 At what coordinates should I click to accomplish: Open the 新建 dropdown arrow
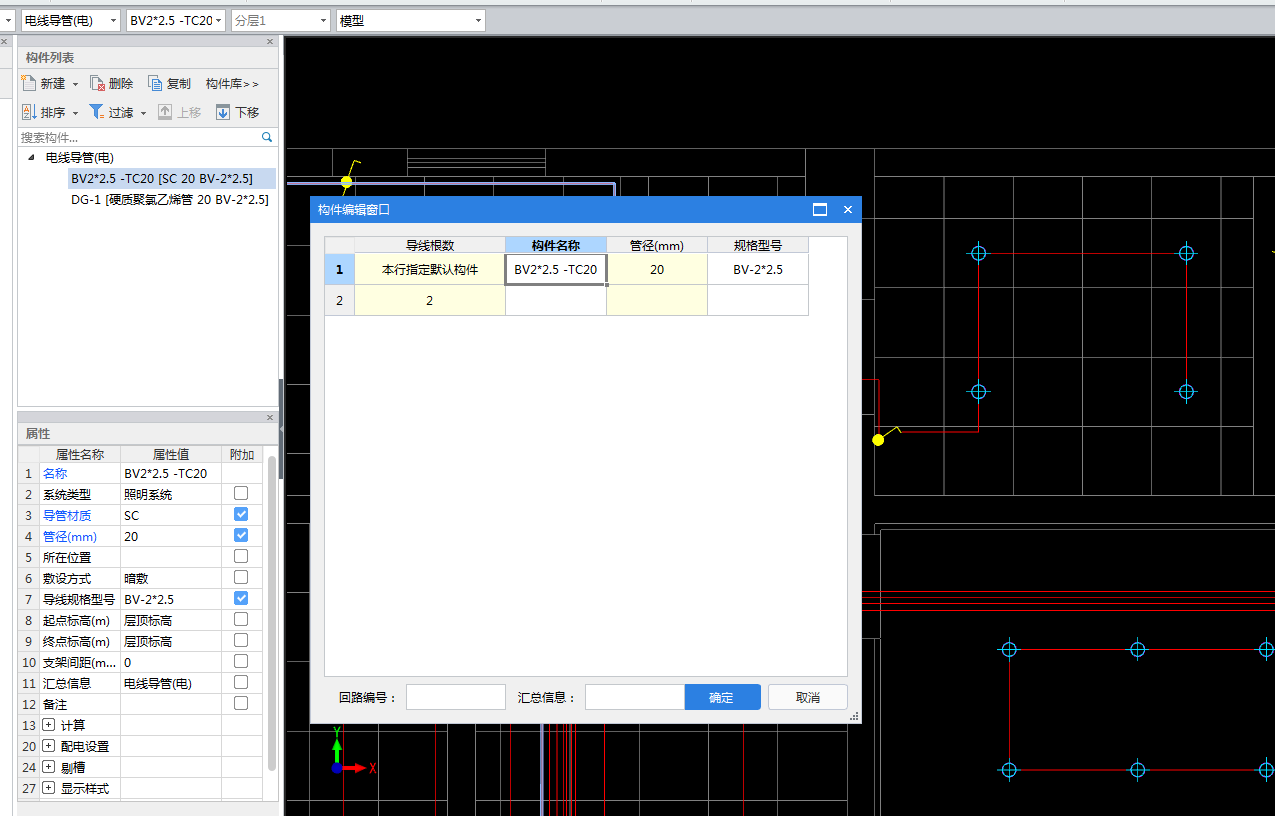point(75,85)
